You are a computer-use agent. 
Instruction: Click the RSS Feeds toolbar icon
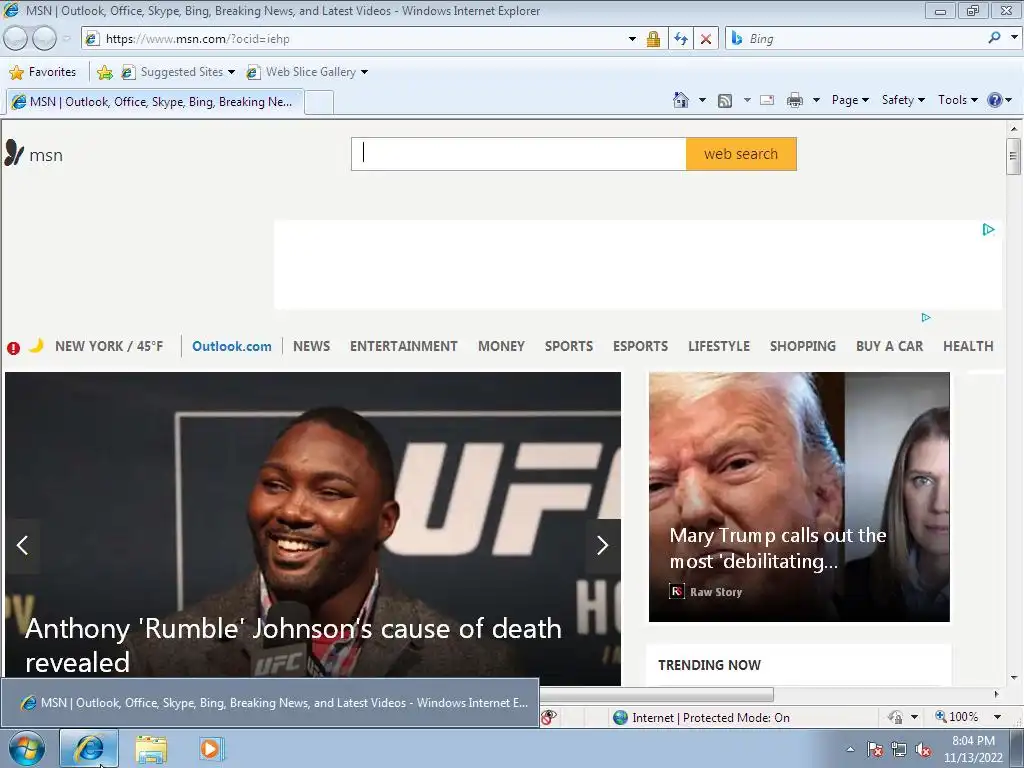(725, 100)
